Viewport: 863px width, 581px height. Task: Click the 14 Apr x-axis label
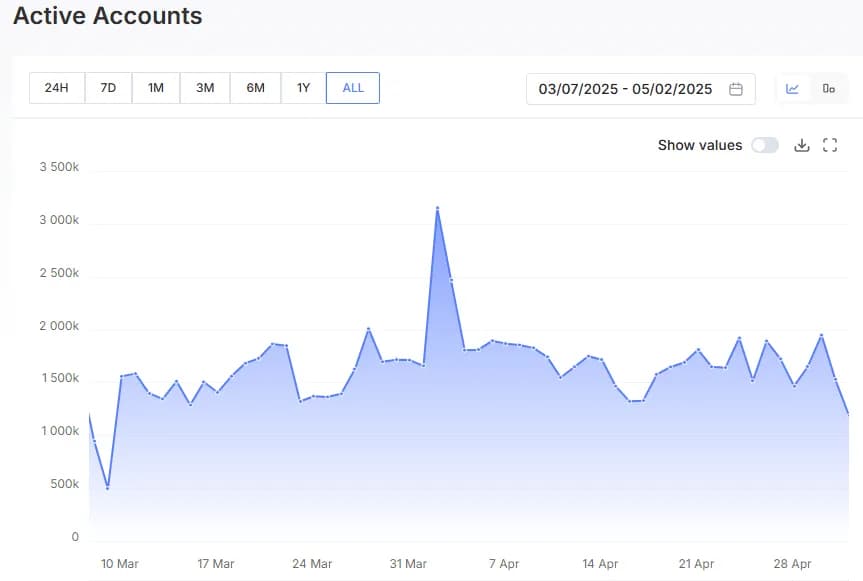(600, 563)
